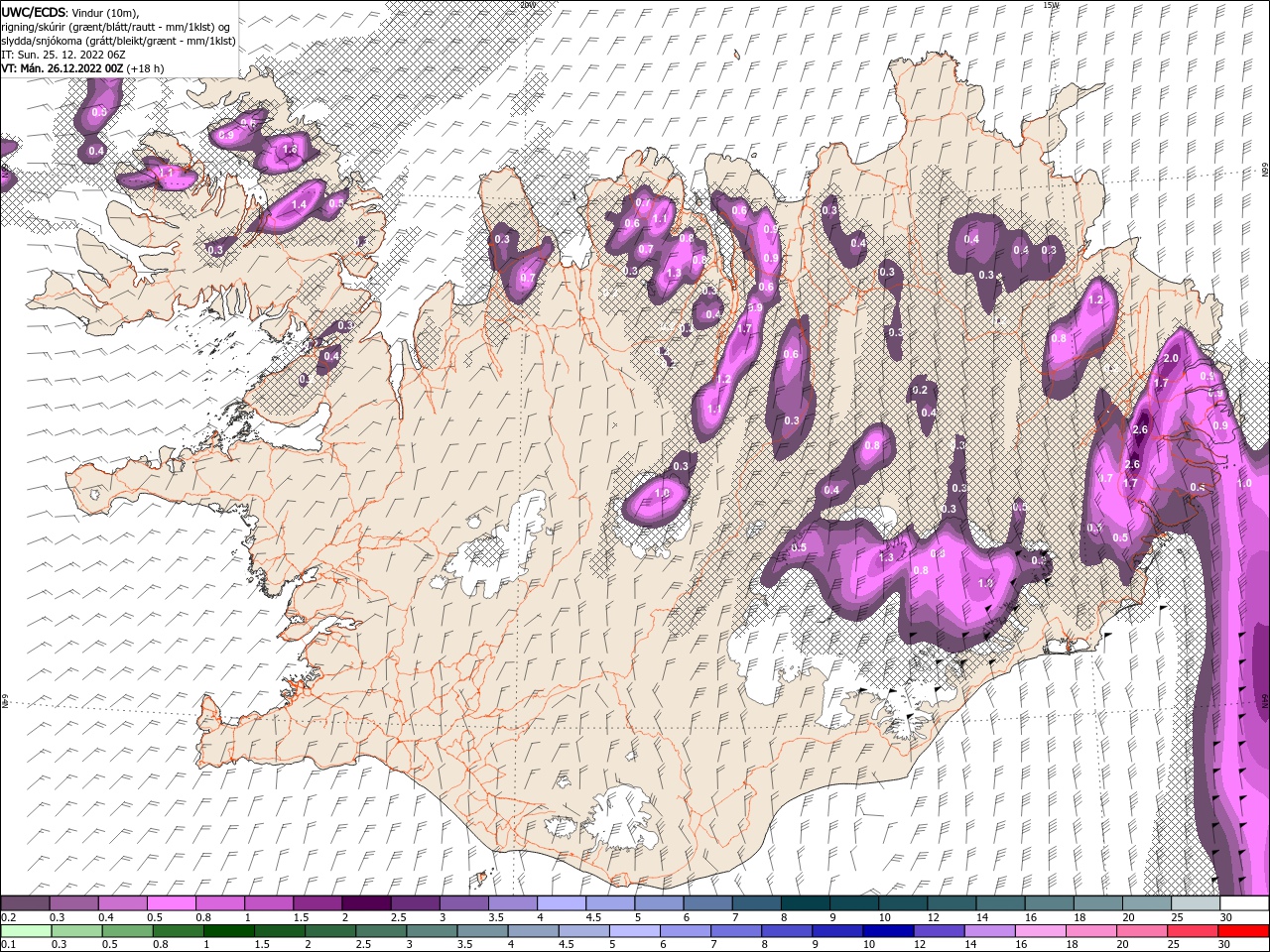The image size is (1270, 952).
Task: Pick the deep blue 10 swatch, lower legend row
Action: tap(888, 931)
